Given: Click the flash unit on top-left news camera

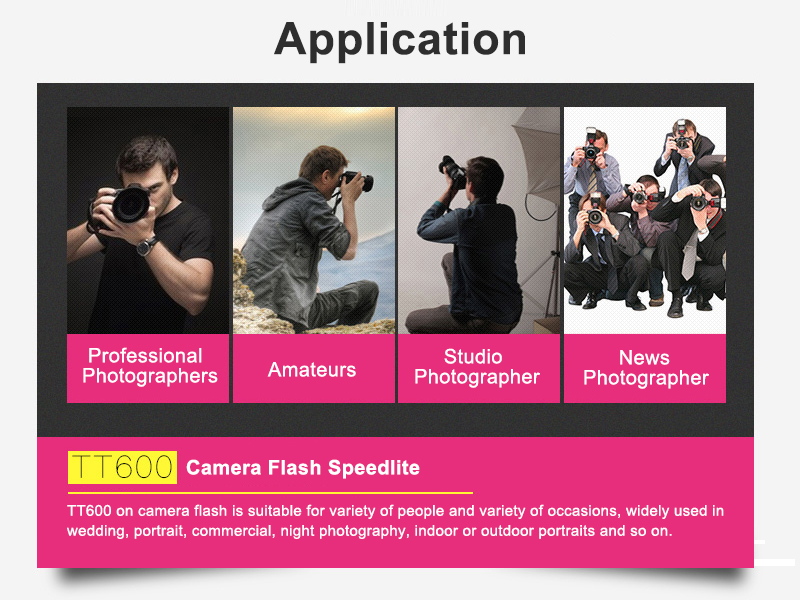Looking at the screenshot, I should 591,136.
